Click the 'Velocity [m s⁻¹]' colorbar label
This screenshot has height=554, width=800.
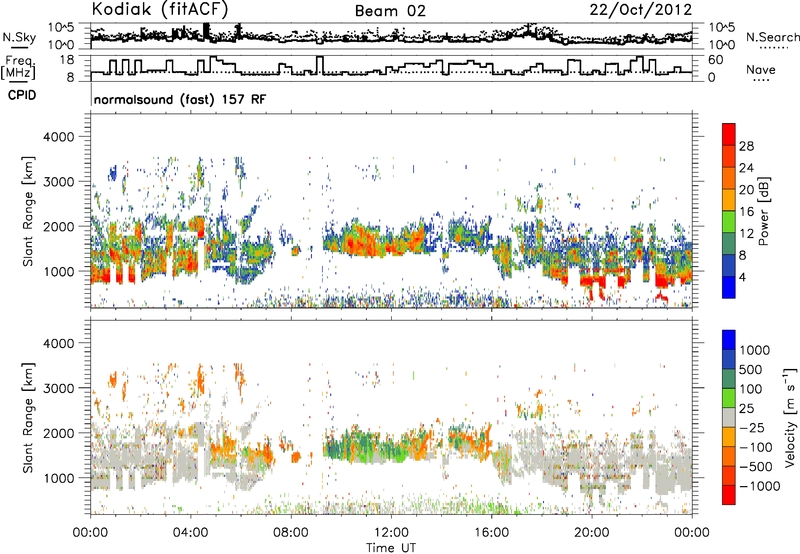coord(790,417)
